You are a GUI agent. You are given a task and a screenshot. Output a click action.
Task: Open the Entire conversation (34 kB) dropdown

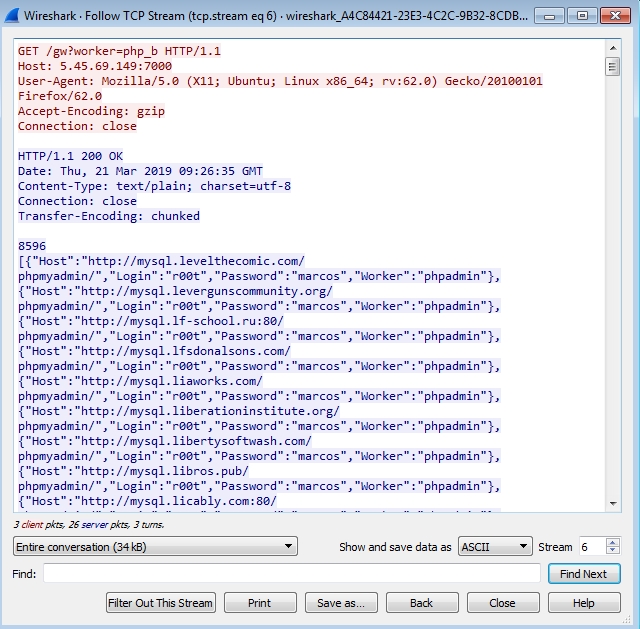tap(155, 546)
